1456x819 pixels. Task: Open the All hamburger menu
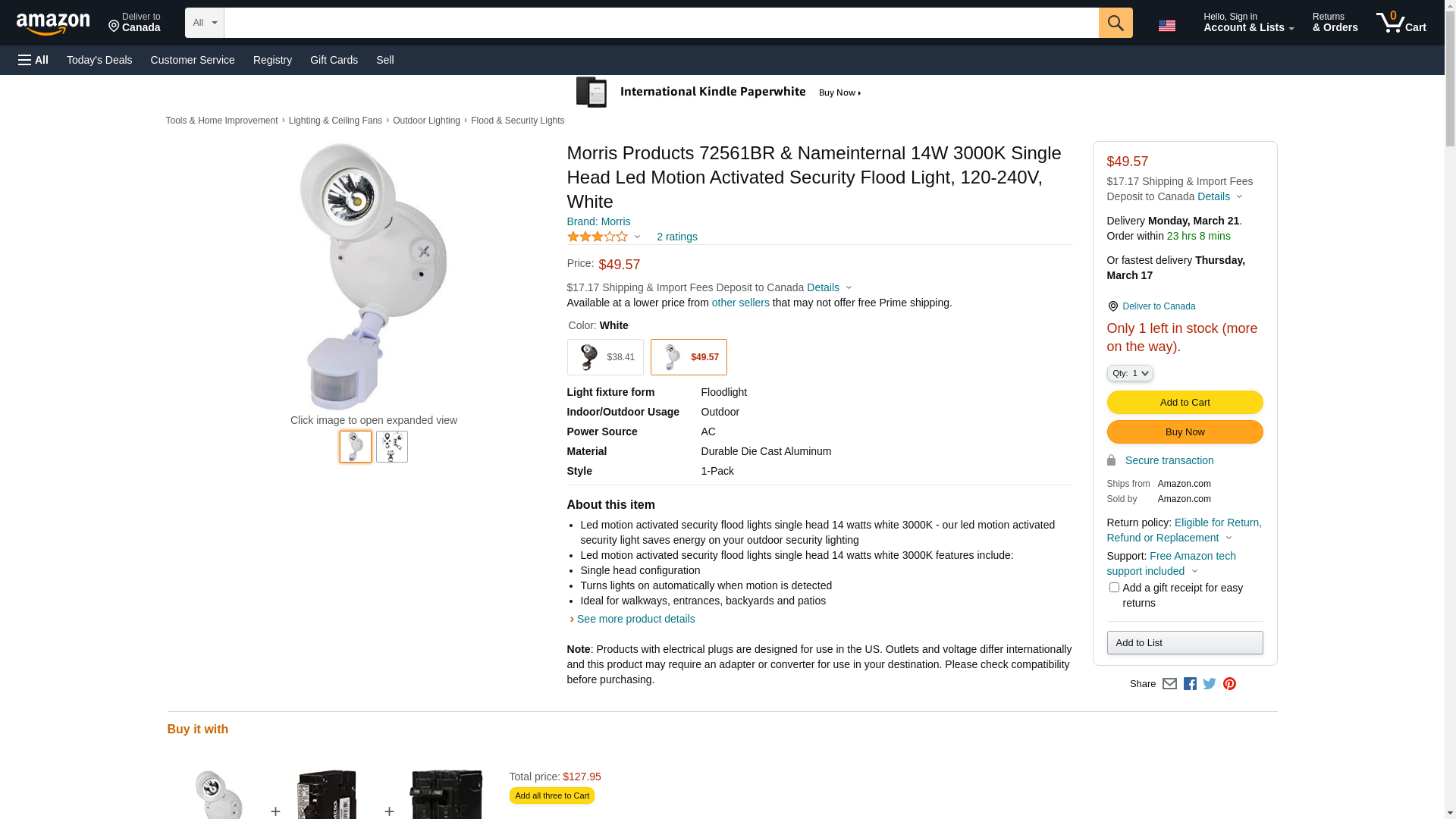(x=33, y=60)
